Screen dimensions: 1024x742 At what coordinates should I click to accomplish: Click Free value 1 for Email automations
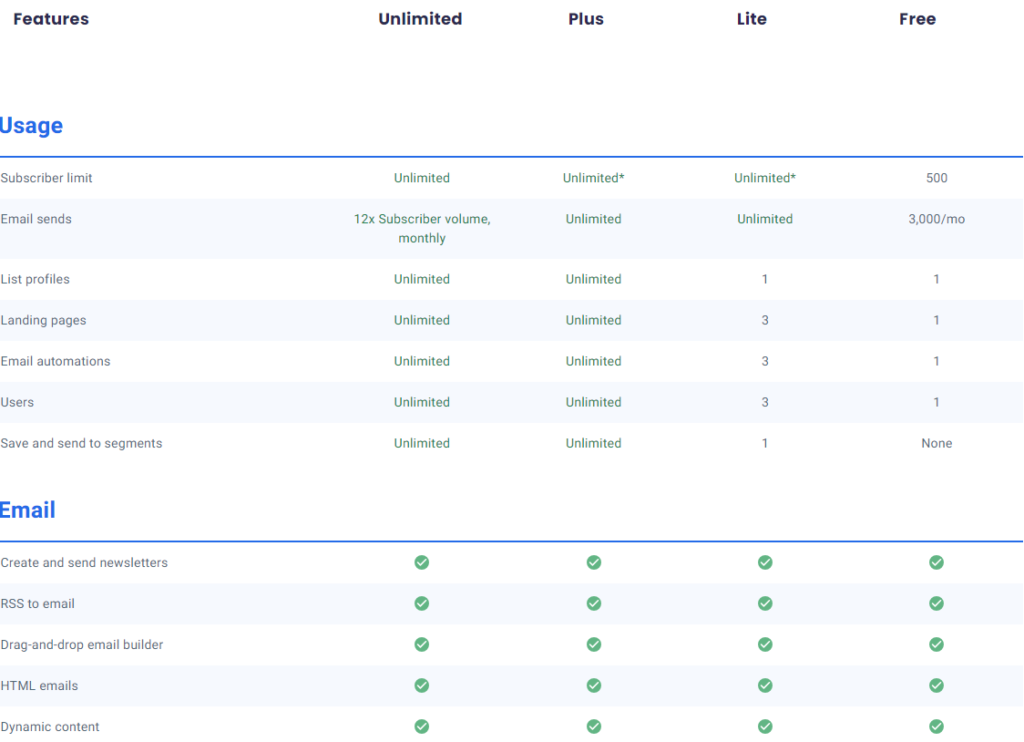(x=936, y=361)
